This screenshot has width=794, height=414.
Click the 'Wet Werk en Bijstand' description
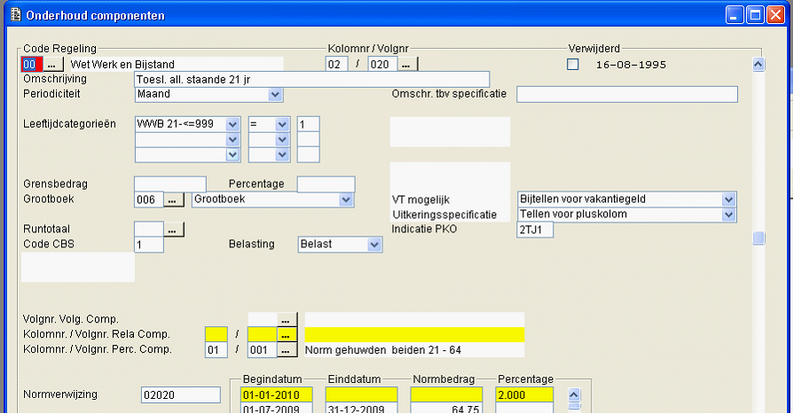pyautogui.click(x=123, y=65)
